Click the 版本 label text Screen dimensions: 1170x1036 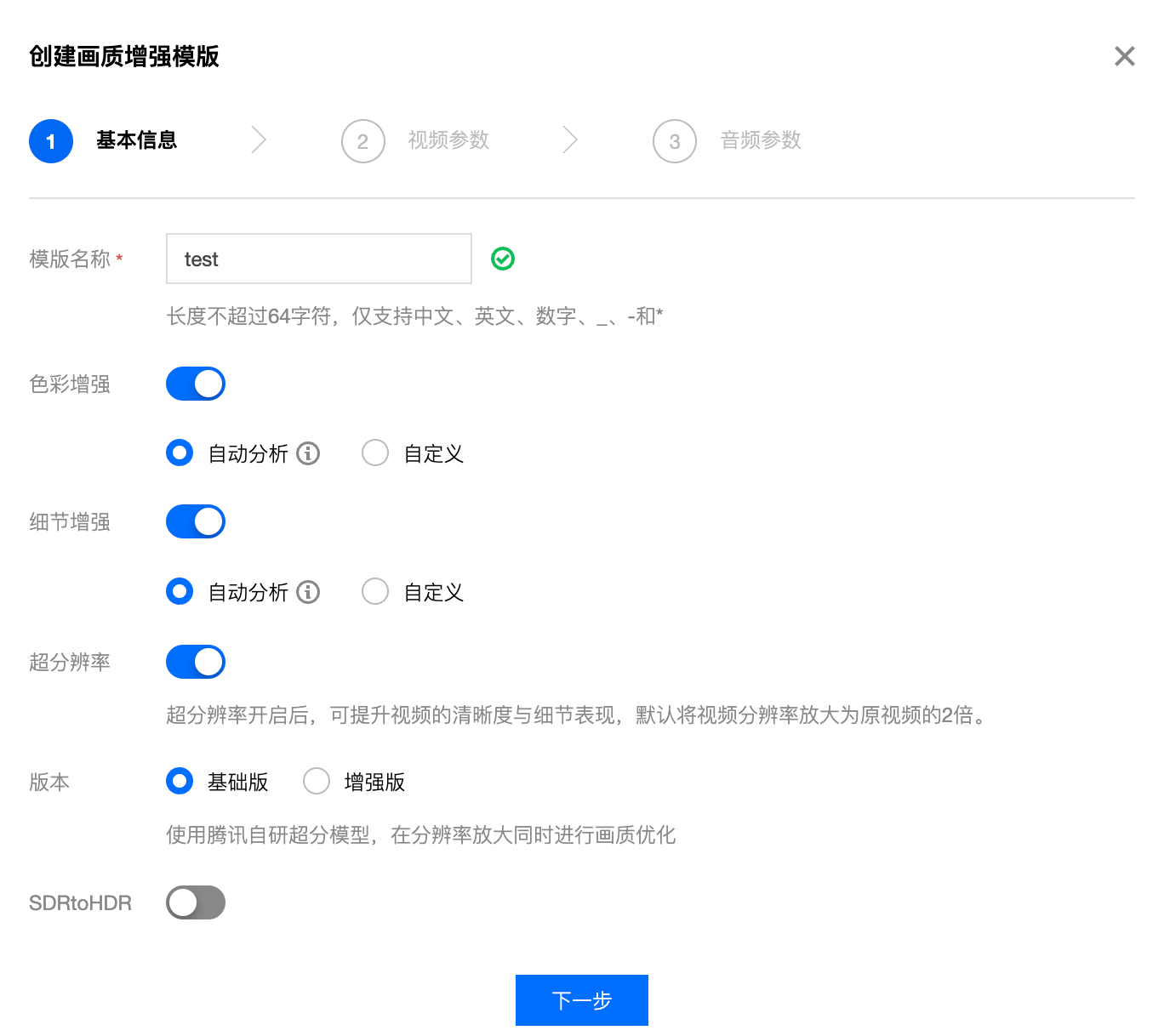pos(49,782)
